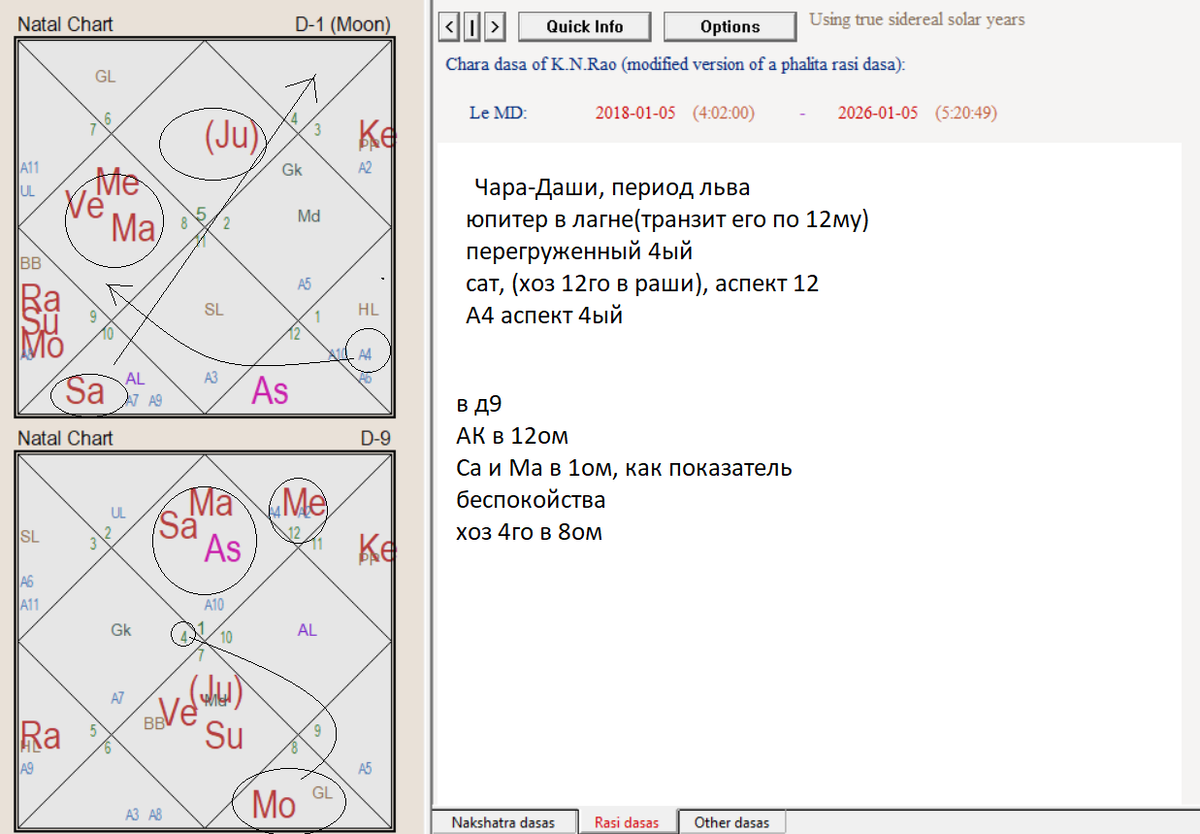
Task: Click the GL label in the D-1 chart
Action: pos(106,76)
